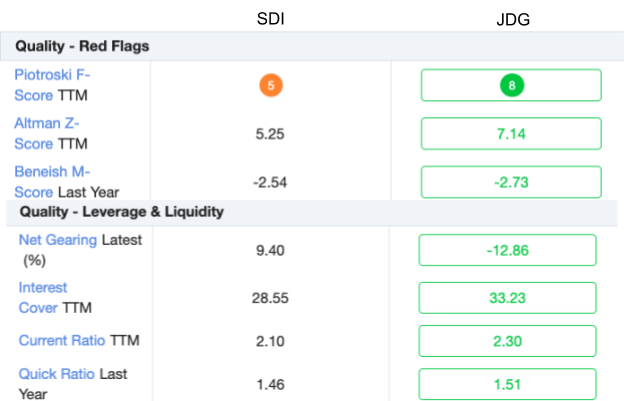Image resolution: width=624 pixels, height=401 pixels.
Task: Open the Quick Ratio link
Action: (57, 374)
